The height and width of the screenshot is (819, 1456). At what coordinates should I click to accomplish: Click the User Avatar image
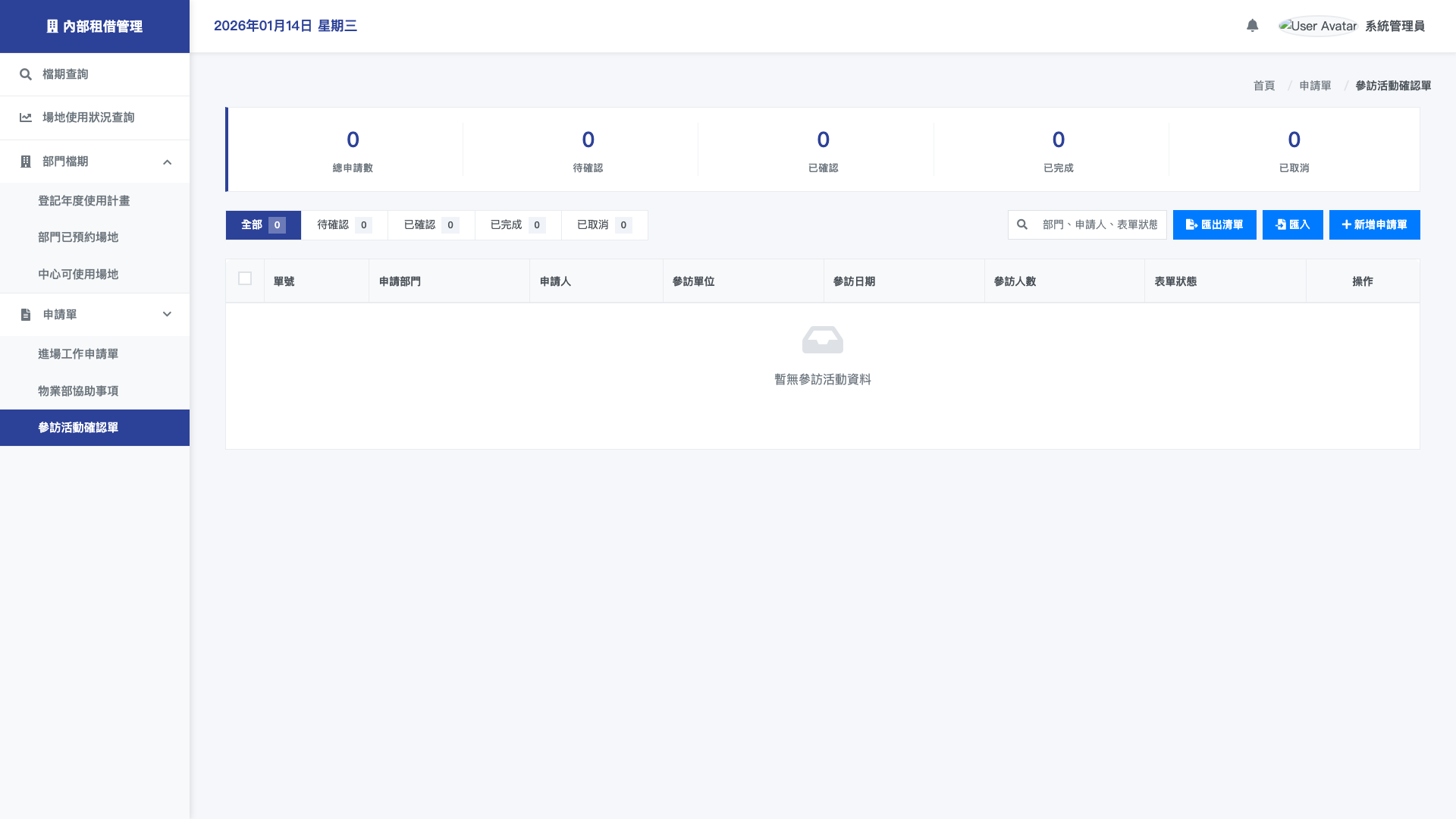click(x=1317, y=26)
